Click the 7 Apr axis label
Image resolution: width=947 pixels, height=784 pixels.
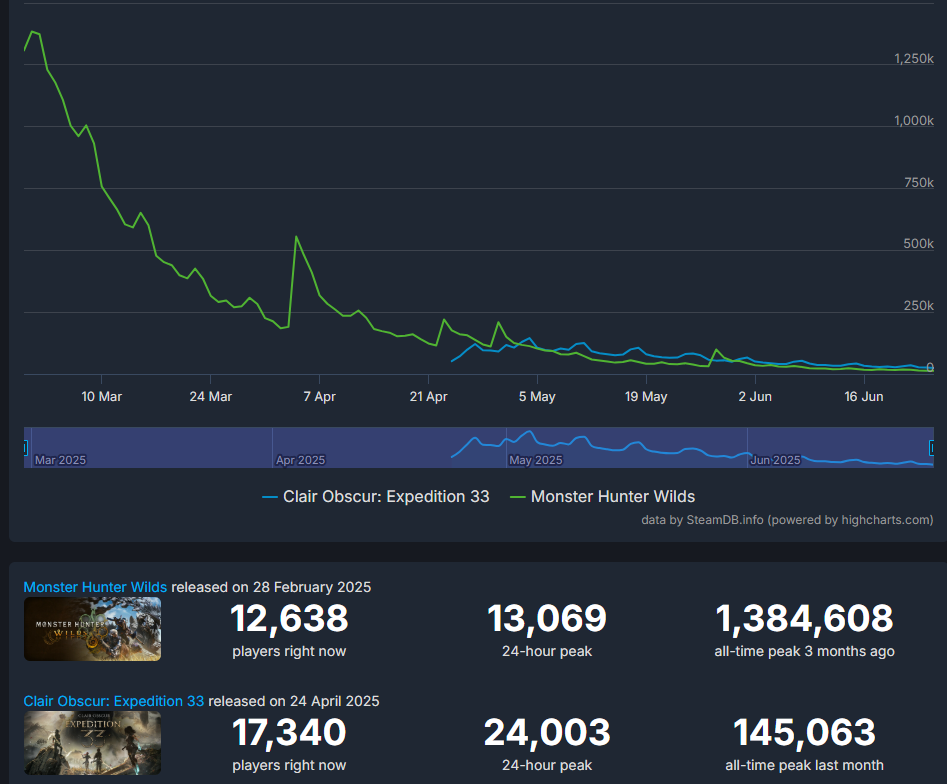pos(319,397)
